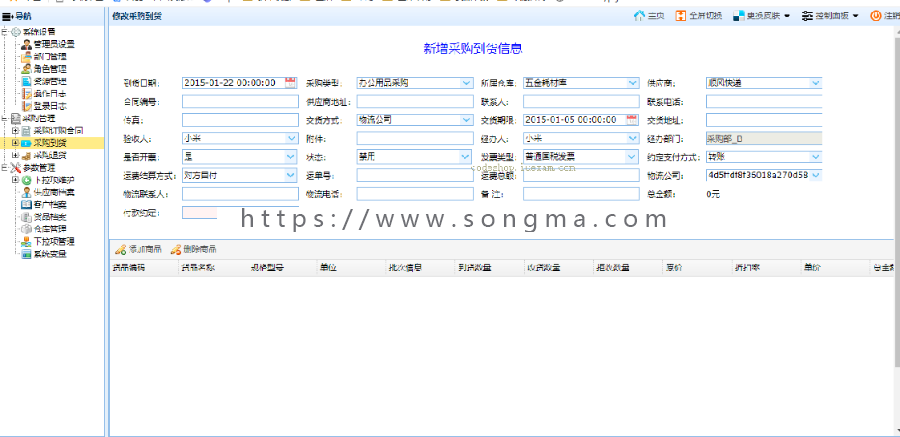Open 操作日志 in the navigation tree
This screenshot has height=437, width=900.
coord(50,94)
